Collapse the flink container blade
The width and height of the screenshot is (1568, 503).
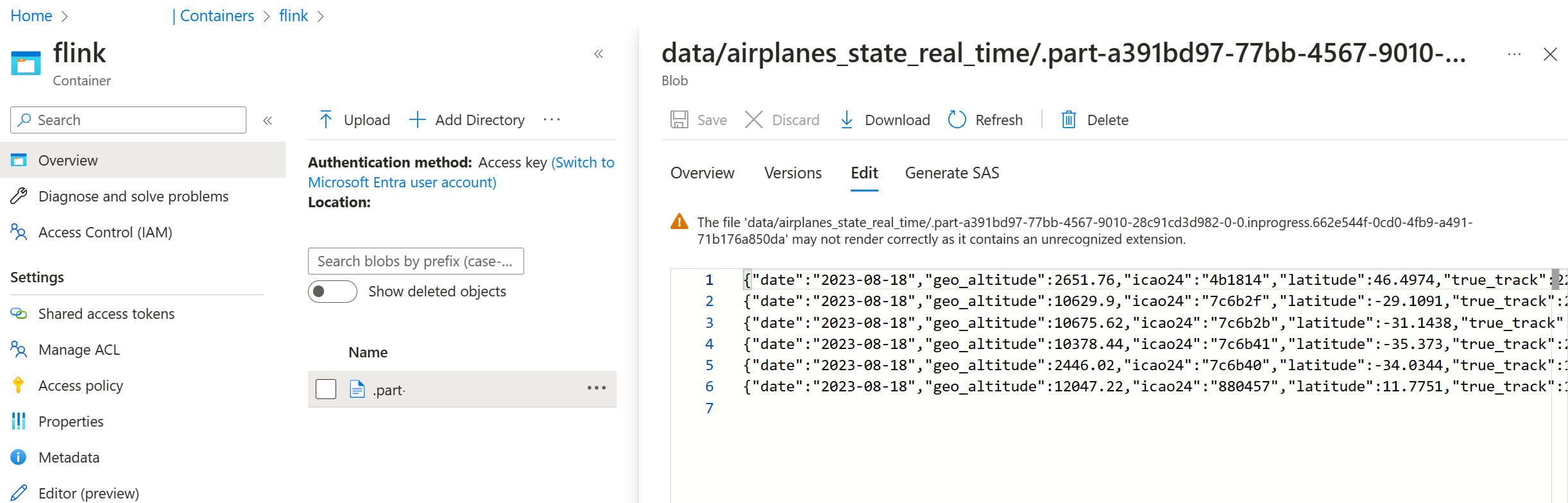point(599,54)
